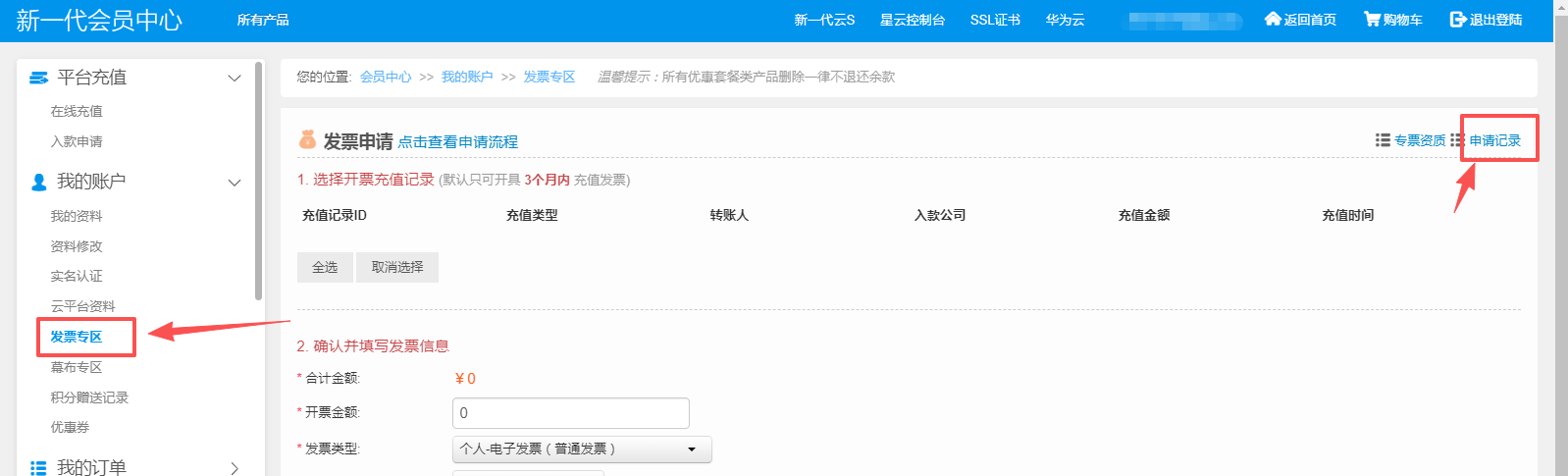Collapse the 平台充值 section chevron
Viewport: 1568px width, 476px height.
pos(234,78)
